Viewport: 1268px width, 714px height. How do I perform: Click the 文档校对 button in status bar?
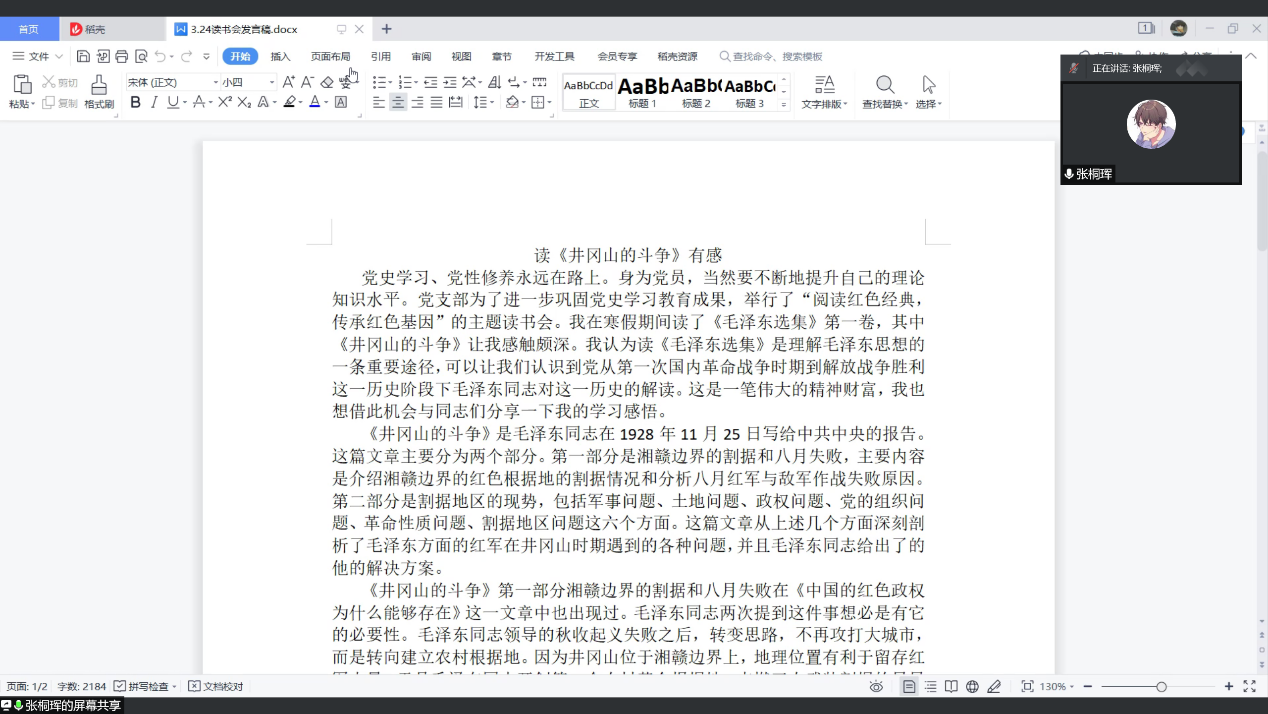tap(216, 687)
